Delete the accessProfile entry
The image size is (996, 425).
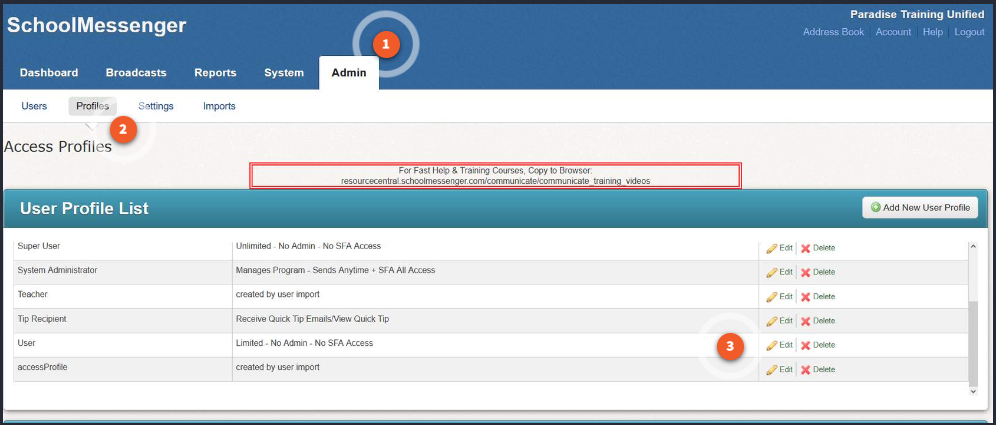(x=817, y=369)
